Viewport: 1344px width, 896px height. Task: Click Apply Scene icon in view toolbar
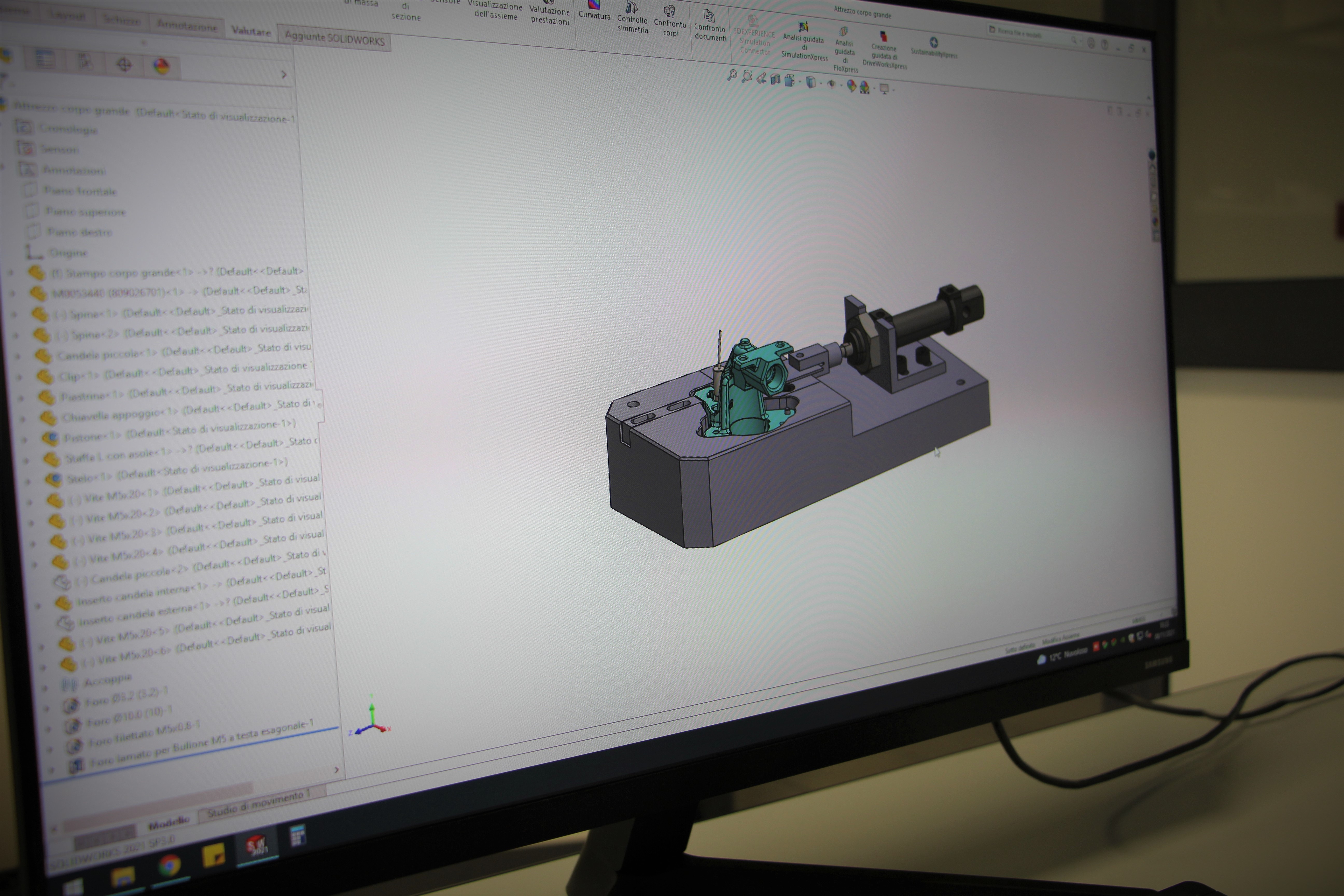(x=865, y=87)
